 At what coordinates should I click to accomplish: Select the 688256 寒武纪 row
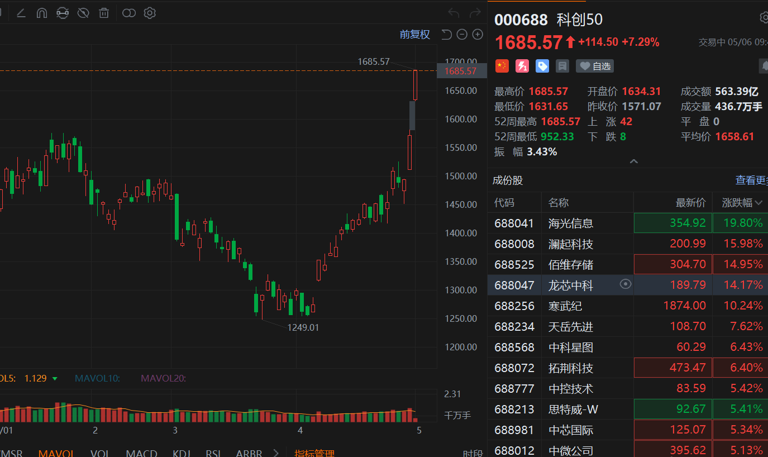click(x=628, y=306)
